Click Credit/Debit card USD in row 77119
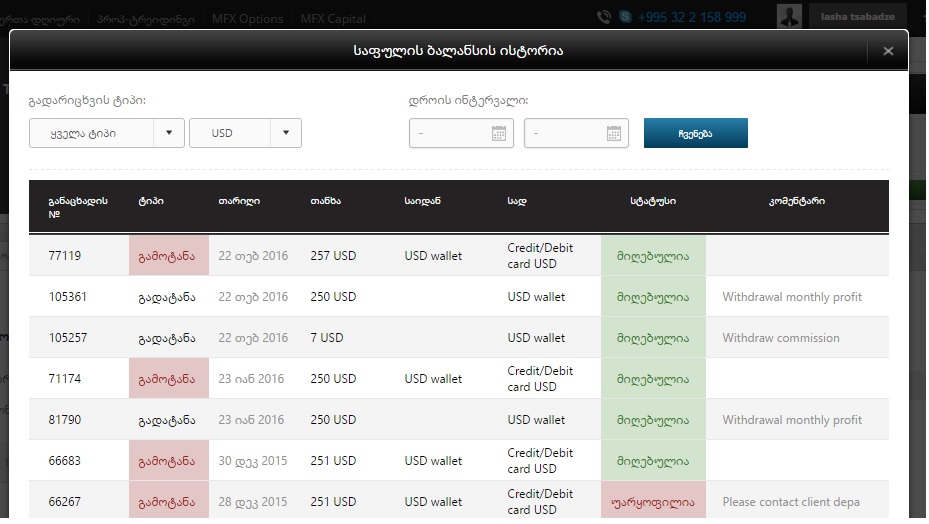The image size is (929, 524). click(x=540, y=255)
